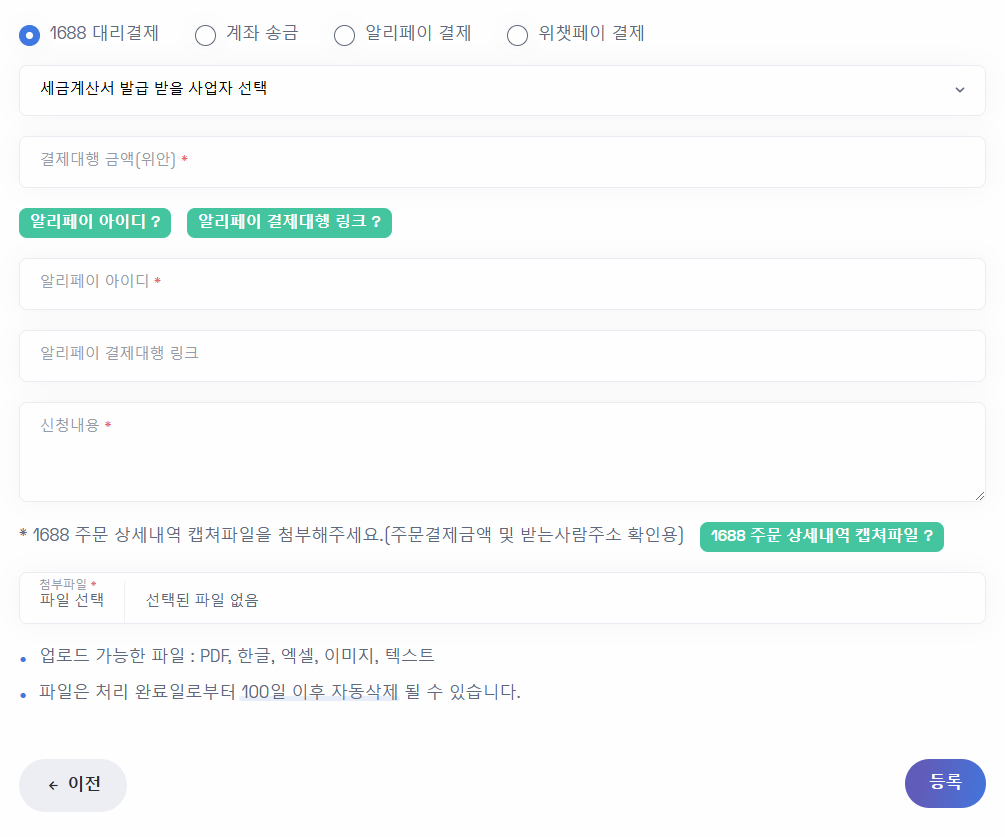The image size is (1005, 837).
Task: Go back using the 이전 button
Action: 72,785
